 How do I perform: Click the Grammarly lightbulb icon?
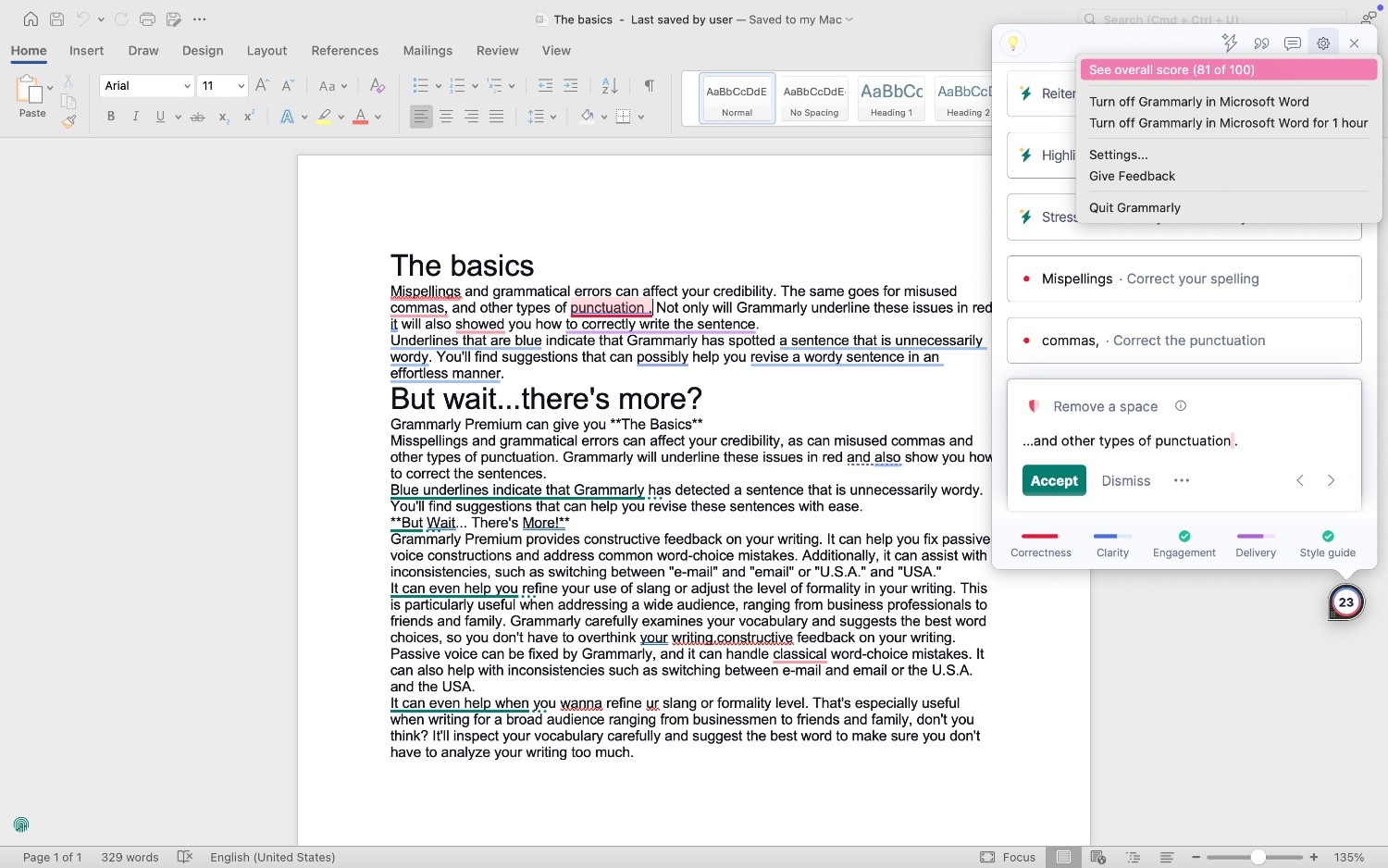click(1013, 43)
